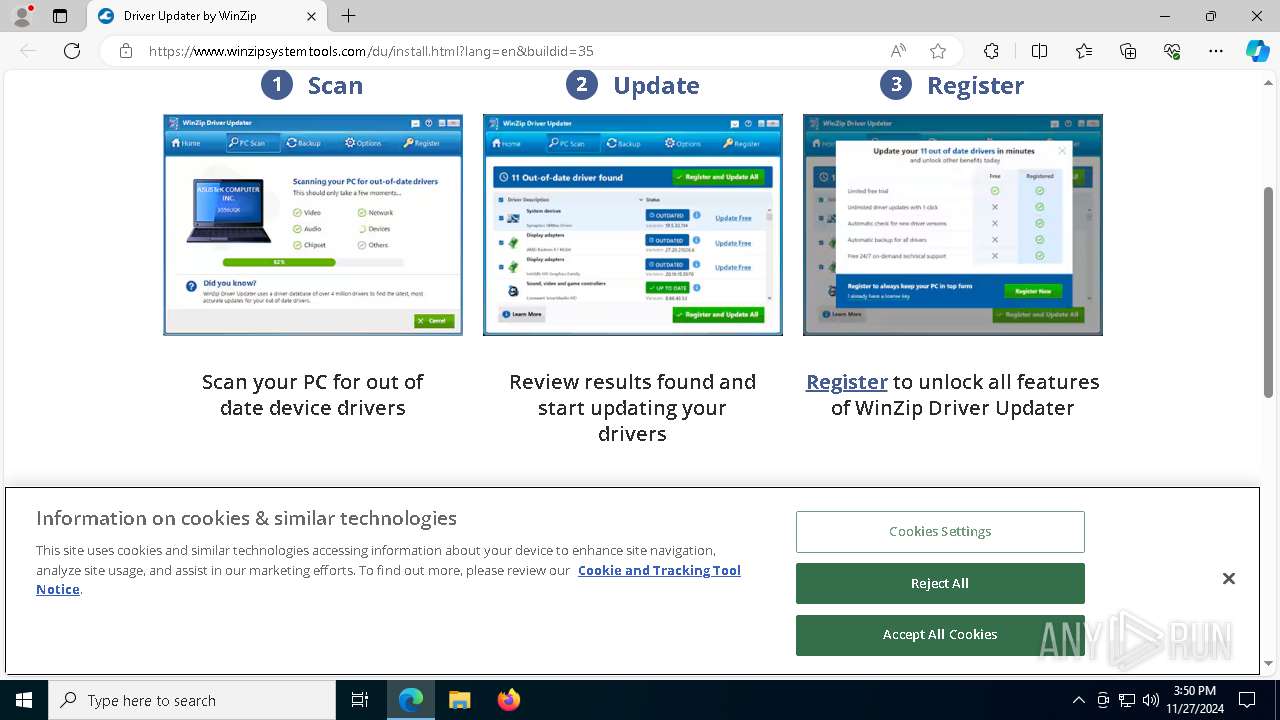Click the Register step screenshot thumbnail

(x=953, y=224)
